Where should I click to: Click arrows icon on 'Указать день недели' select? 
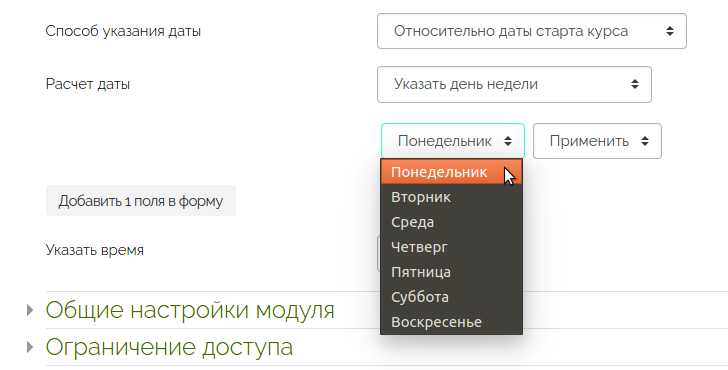(x=635, y=84)
